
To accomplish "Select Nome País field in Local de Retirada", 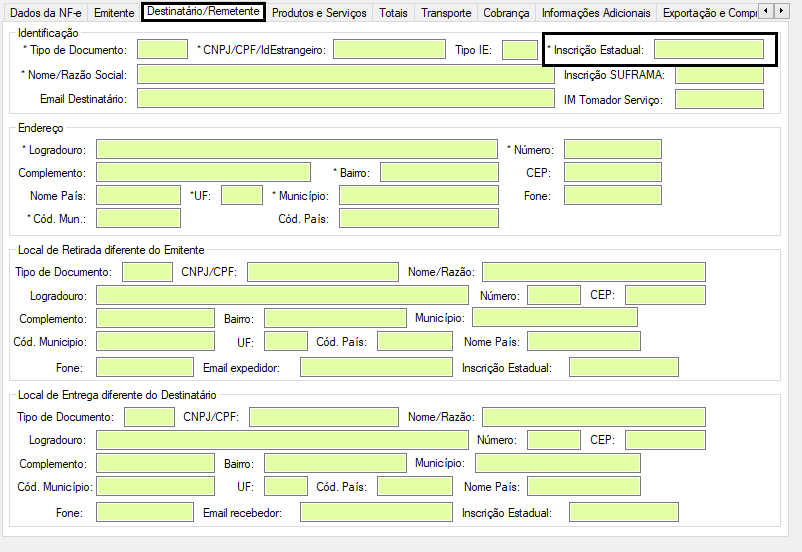I will [x=584, y=341].
